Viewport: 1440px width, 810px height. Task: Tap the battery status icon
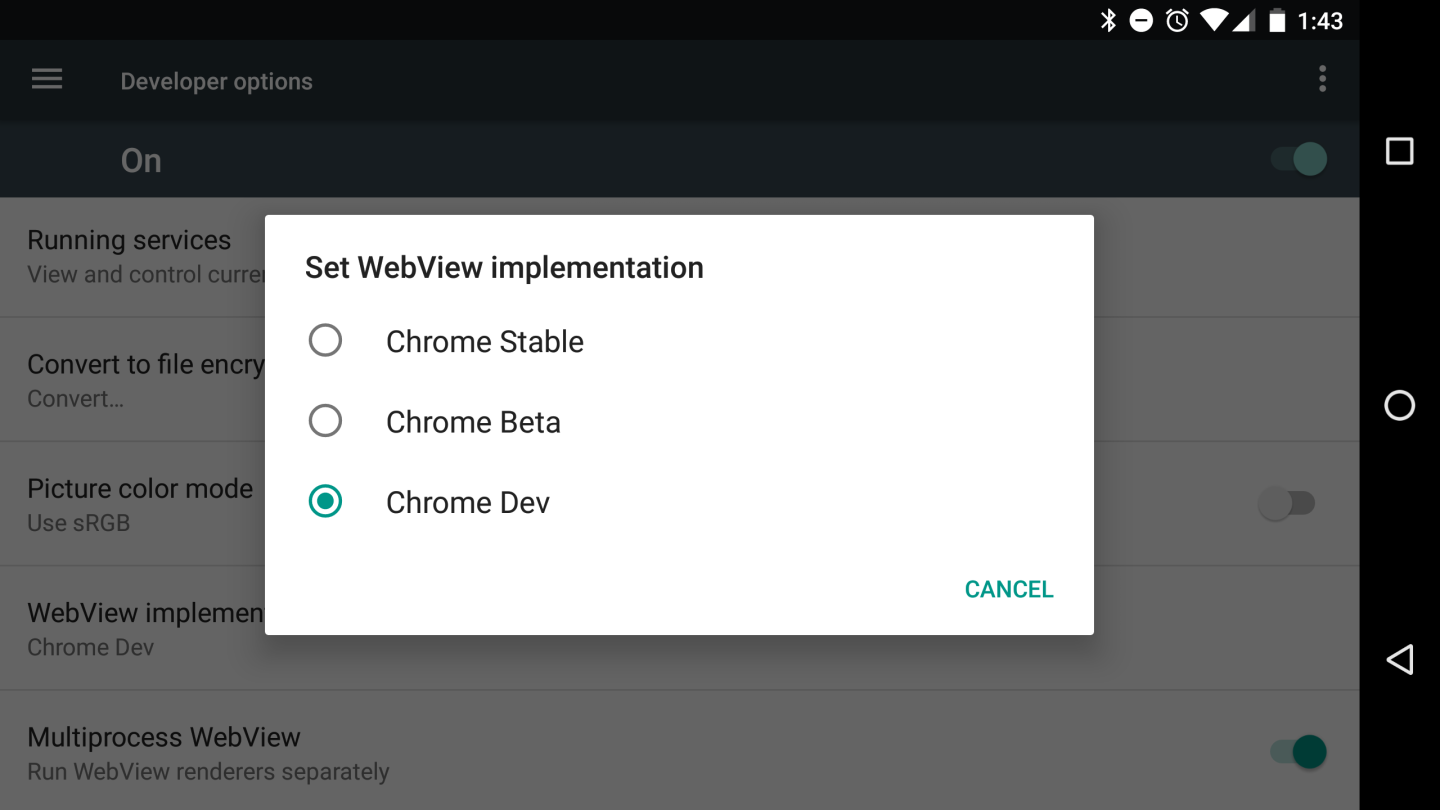(1277, 20)
